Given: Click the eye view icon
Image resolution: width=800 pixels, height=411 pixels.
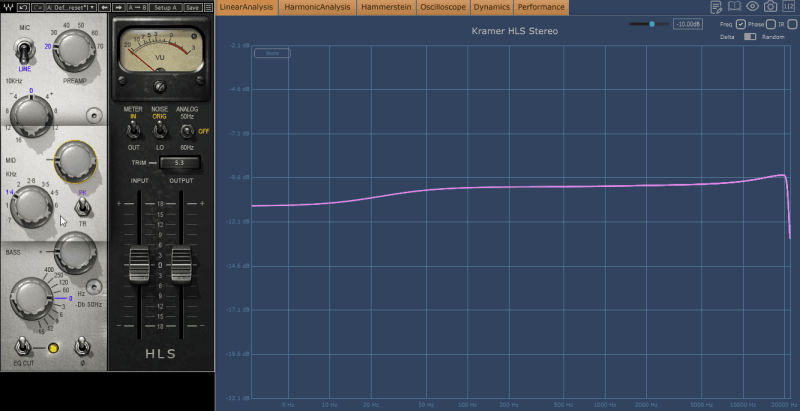Looking at the screenshot, I should point(752,7).
